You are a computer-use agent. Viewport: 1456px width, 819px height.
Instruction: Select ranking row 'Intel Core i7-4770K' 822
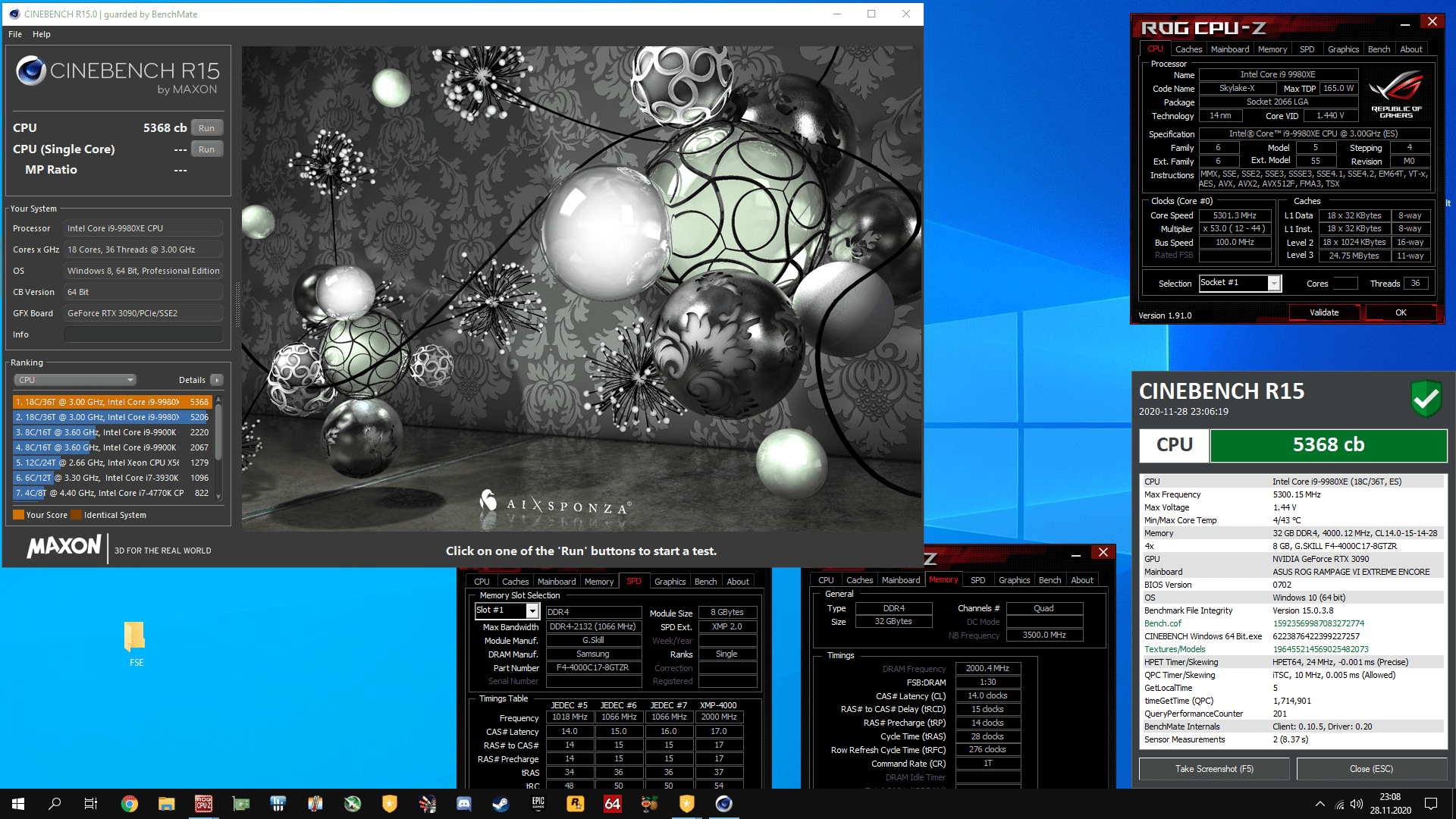pyautogui.click(x=111, y=493)
